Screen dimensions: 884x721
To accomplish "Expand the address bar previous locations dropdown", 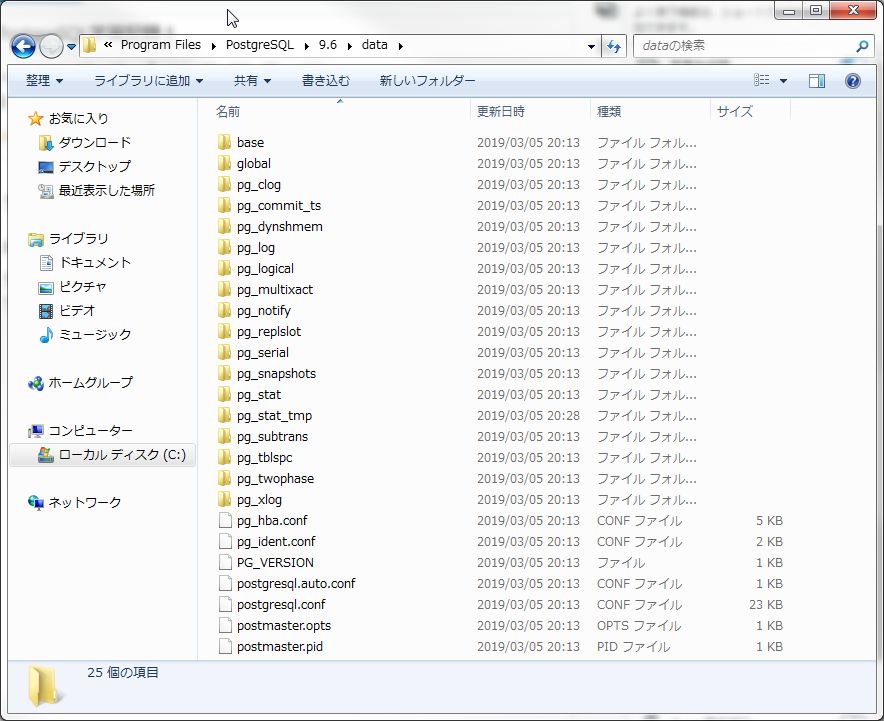I will click(591, 46).
